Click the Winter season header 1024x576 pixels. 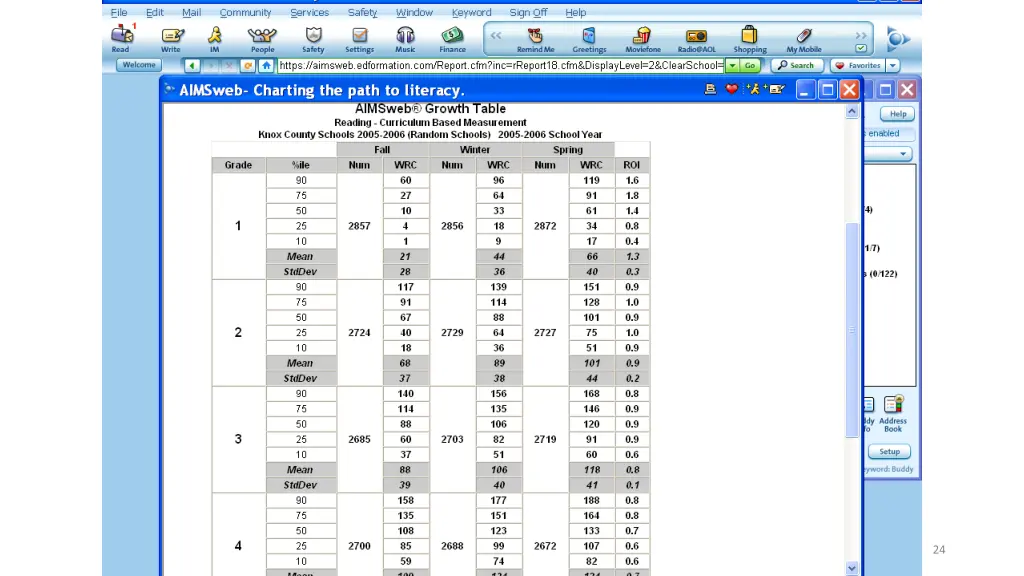pyautogui.click(x=475, y=150)
